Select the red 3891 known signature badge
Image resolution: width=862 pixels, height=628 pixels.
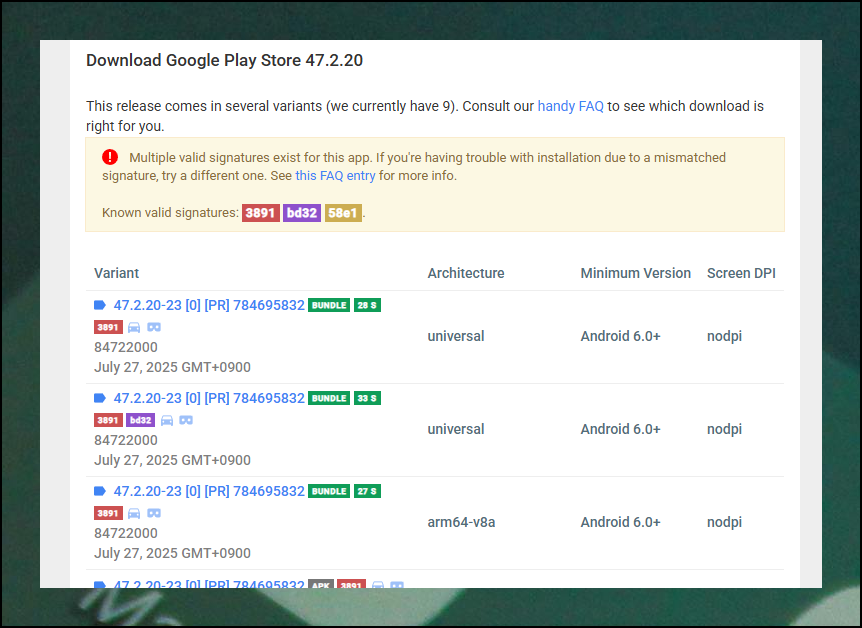click(261, 213)
